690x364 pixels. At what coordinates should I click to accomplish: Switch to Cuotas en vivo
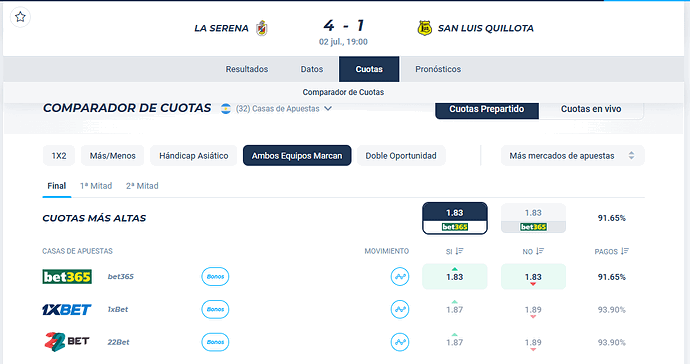point(591,109)
